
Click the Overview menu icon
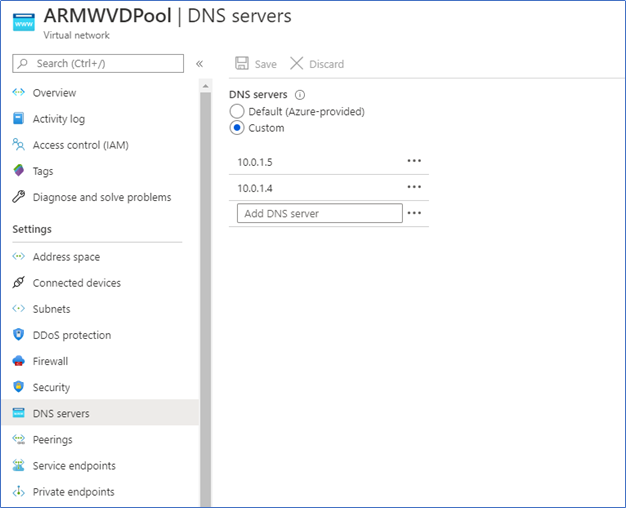point(18,93)
